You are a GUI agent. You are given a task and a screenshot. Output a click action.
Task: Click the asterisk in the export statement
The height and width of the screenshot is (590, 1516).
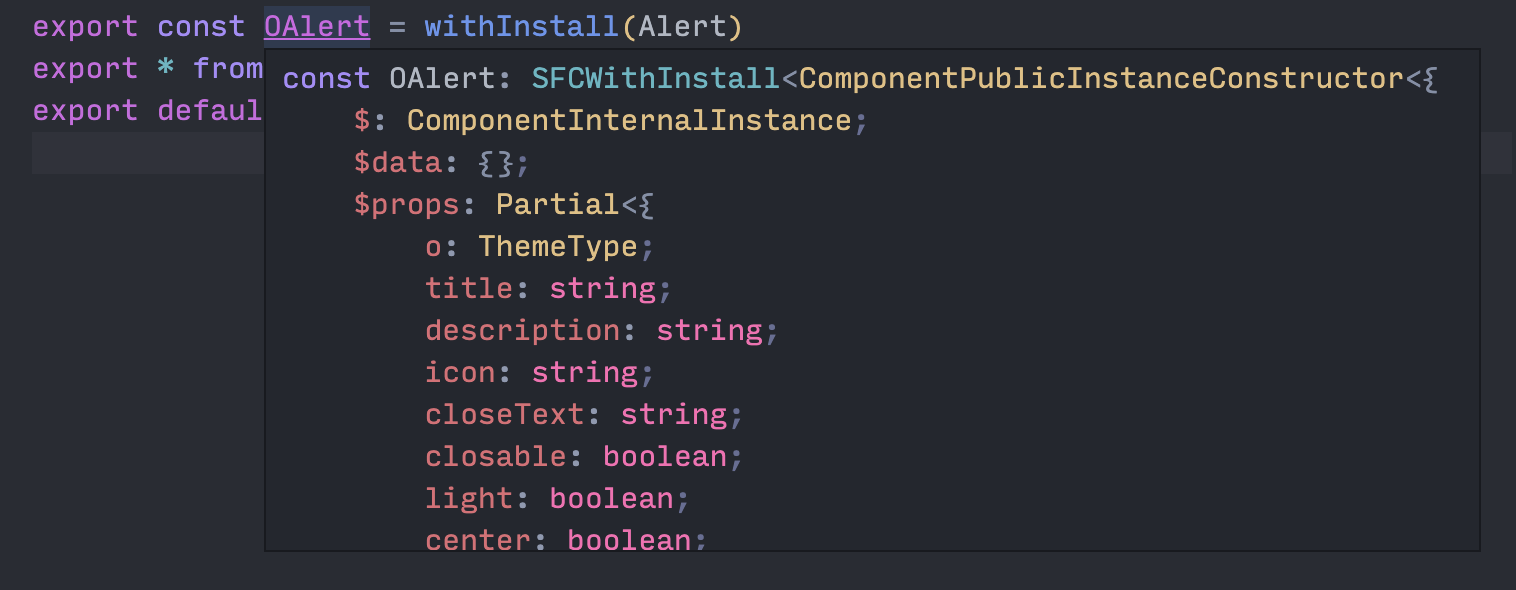coord(166,68)
